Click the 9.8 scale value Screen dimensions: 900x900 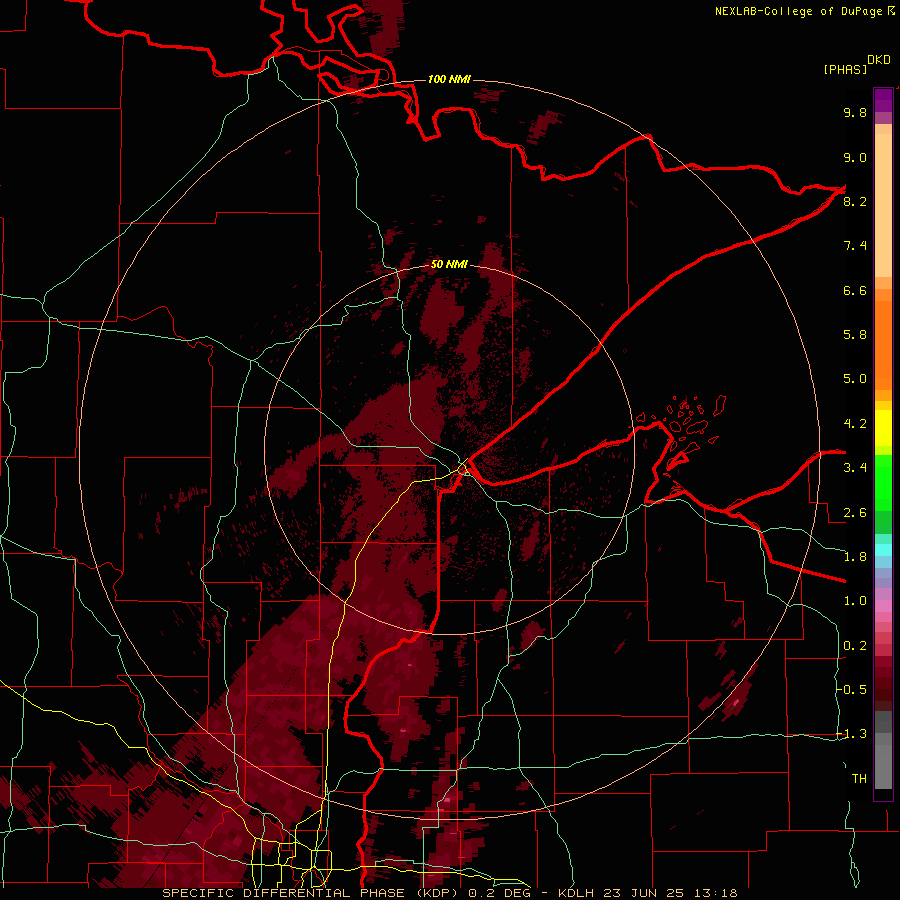(x=855, y=112)
